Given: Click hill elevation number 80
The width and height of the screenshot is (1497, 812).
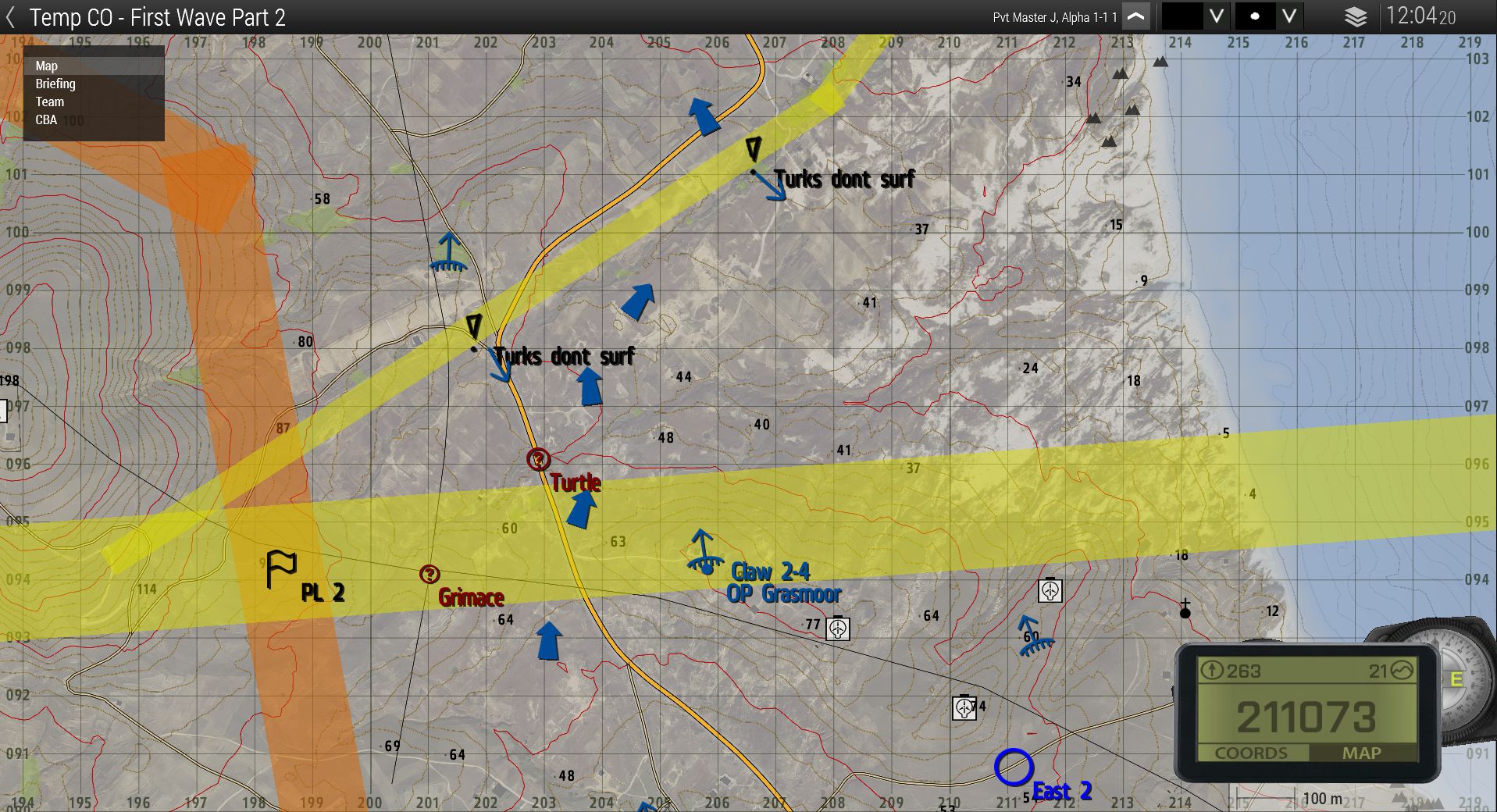Looking at the screenshot, I should click(x=305, y=341).
